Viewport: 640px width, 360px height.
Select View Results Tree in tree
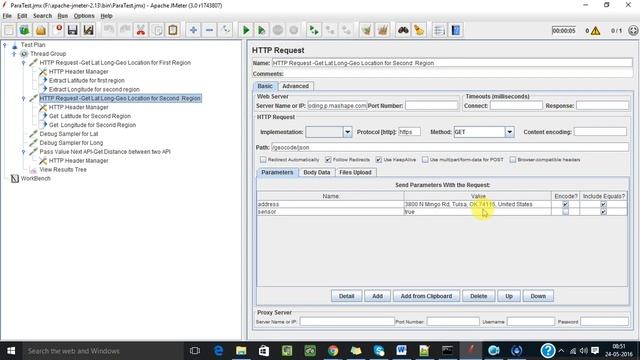[x=63, y=170]
